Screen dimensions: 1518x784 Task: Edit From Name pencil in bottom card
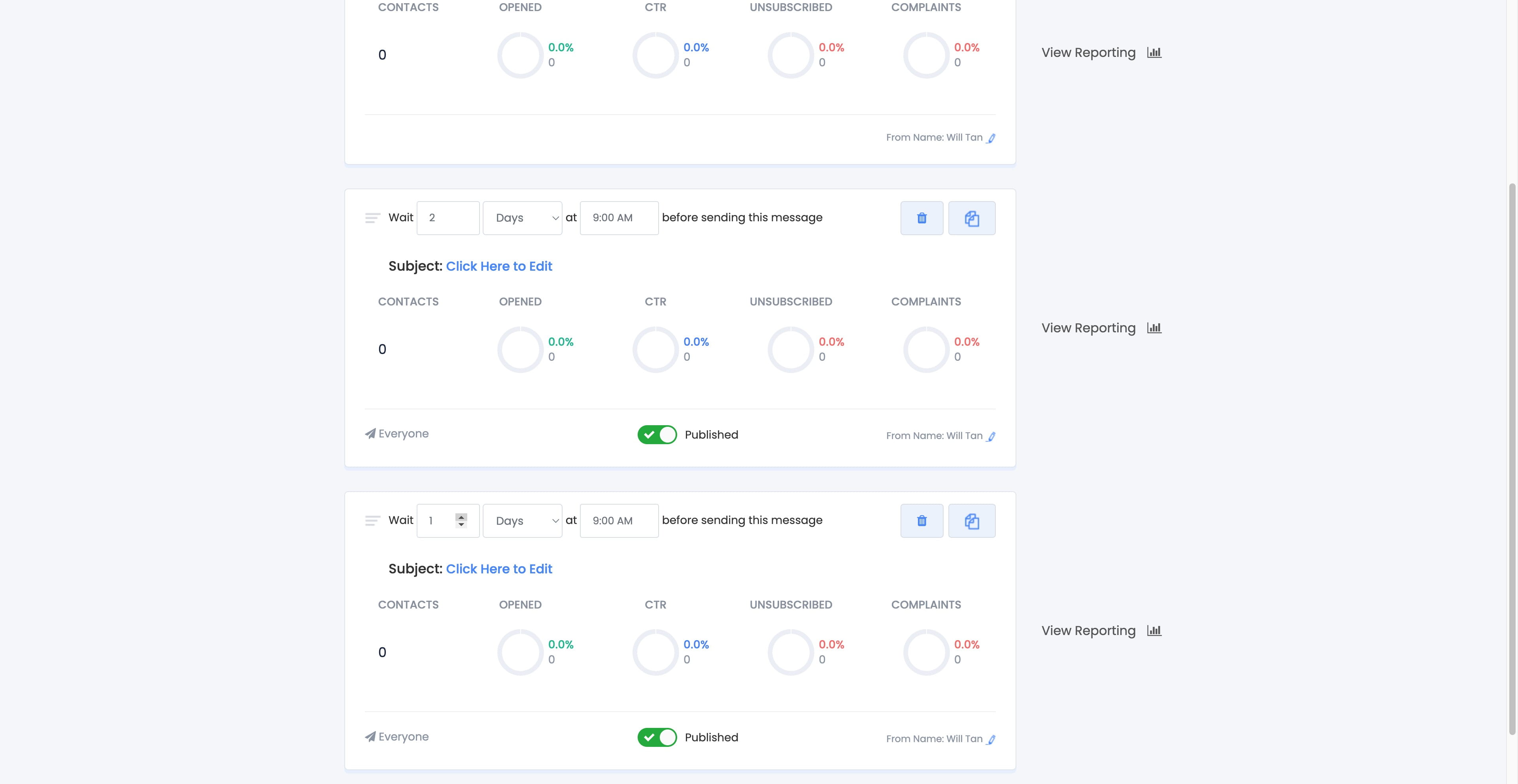(991, 739)
